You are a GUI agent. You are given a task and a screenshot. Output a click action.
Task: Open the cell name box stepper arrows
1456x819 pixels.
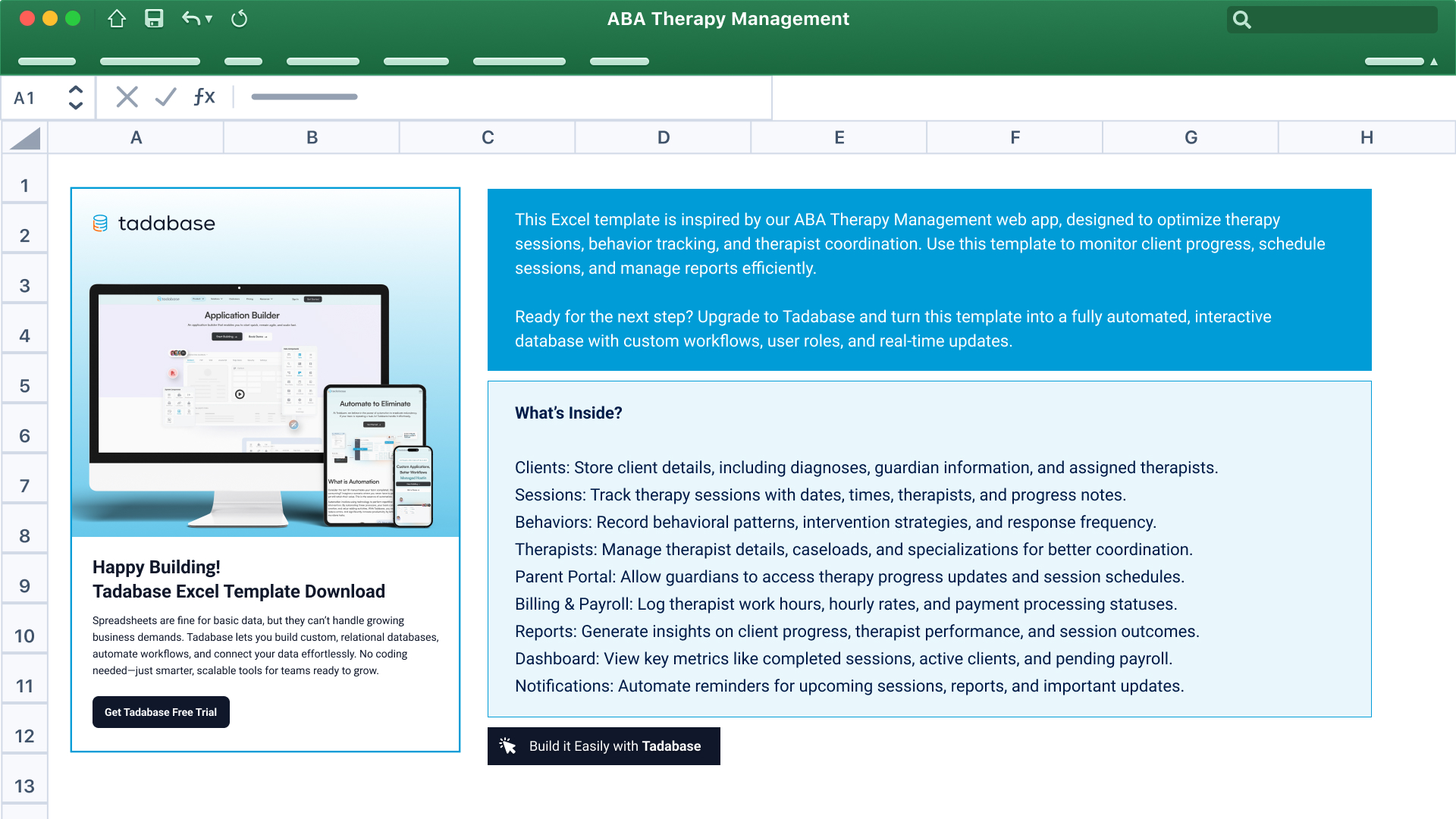[76, 97]
